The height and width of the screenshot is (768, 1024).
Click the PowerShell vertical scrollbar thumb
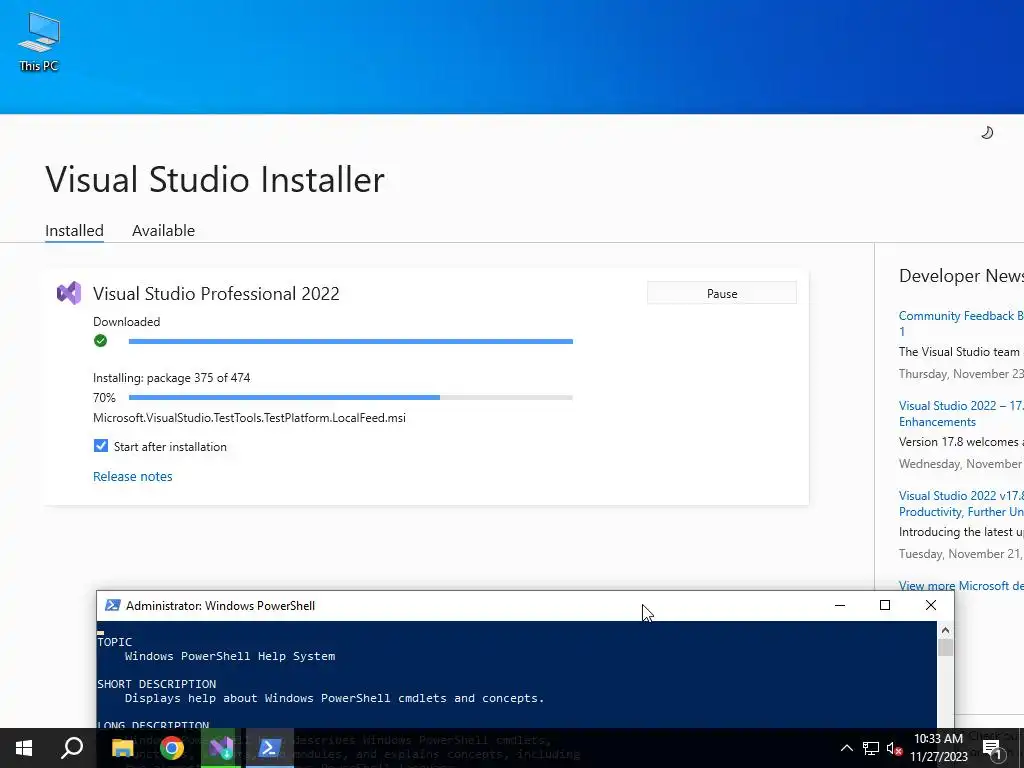tap(945, 647)
